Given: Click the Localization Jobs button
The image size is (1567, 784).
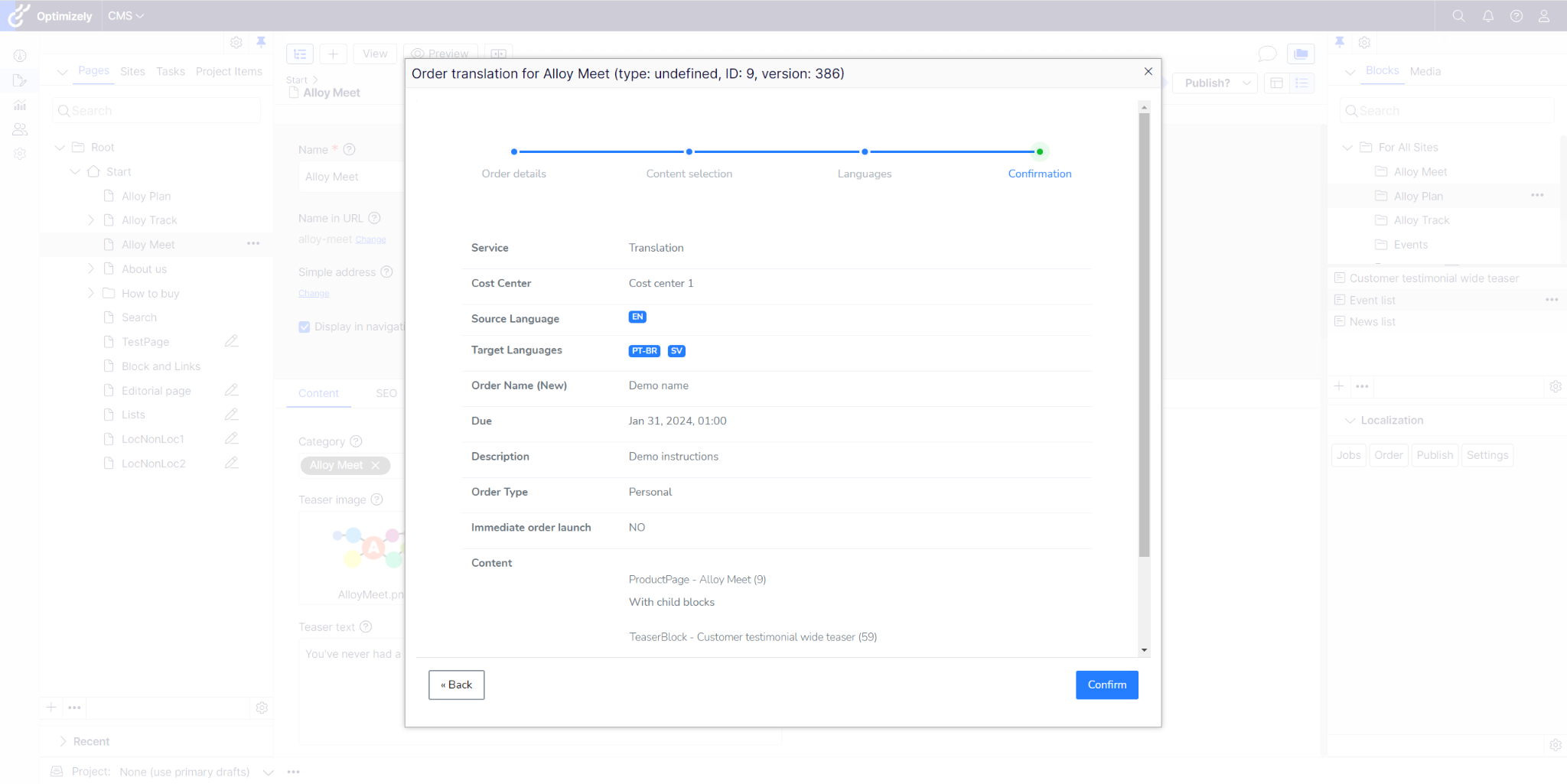Looking at the screenshot, I should (1348, 455).
